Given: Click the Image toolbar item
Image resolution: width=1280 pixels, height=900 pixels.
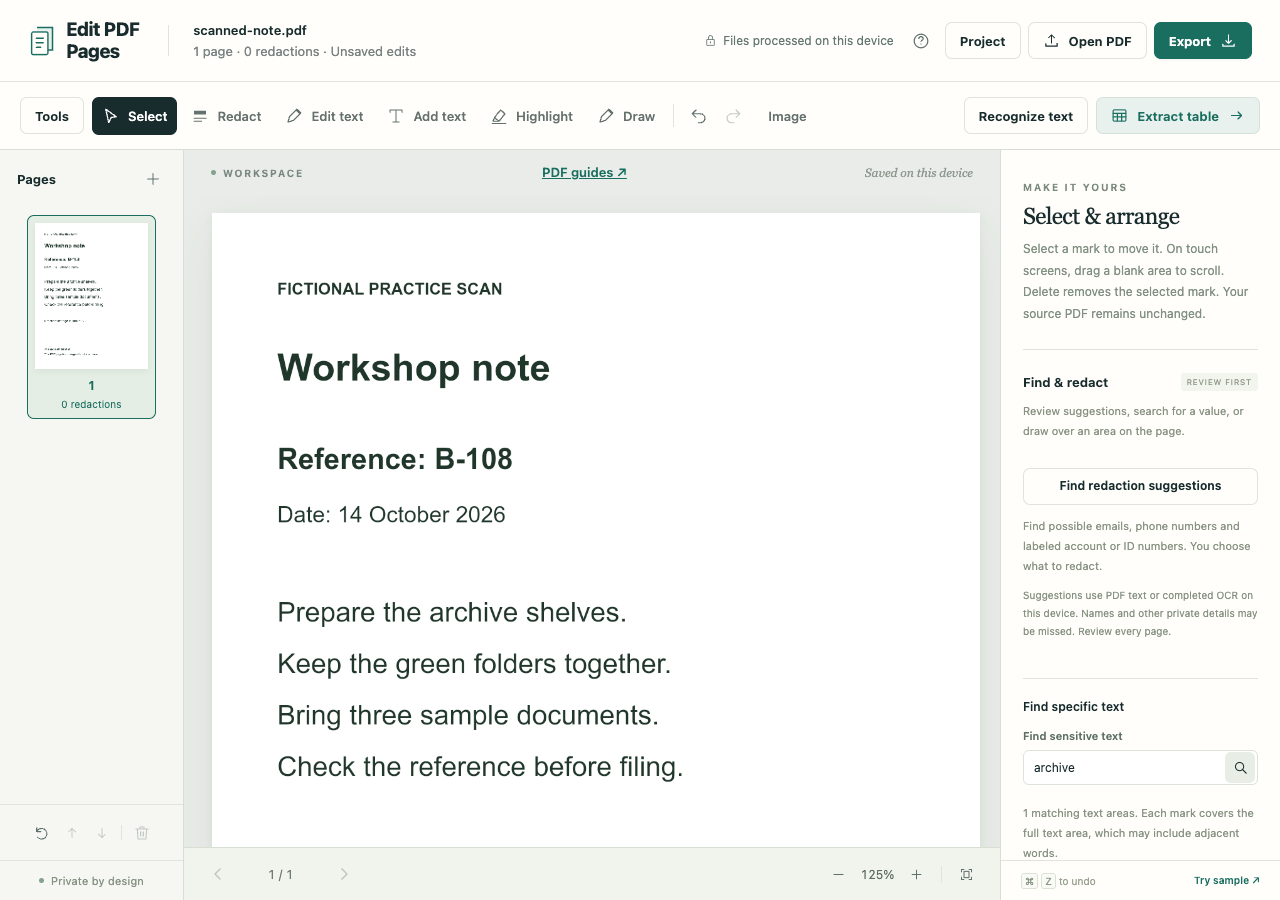Looking at the screenshot, I should coord(787,116).
